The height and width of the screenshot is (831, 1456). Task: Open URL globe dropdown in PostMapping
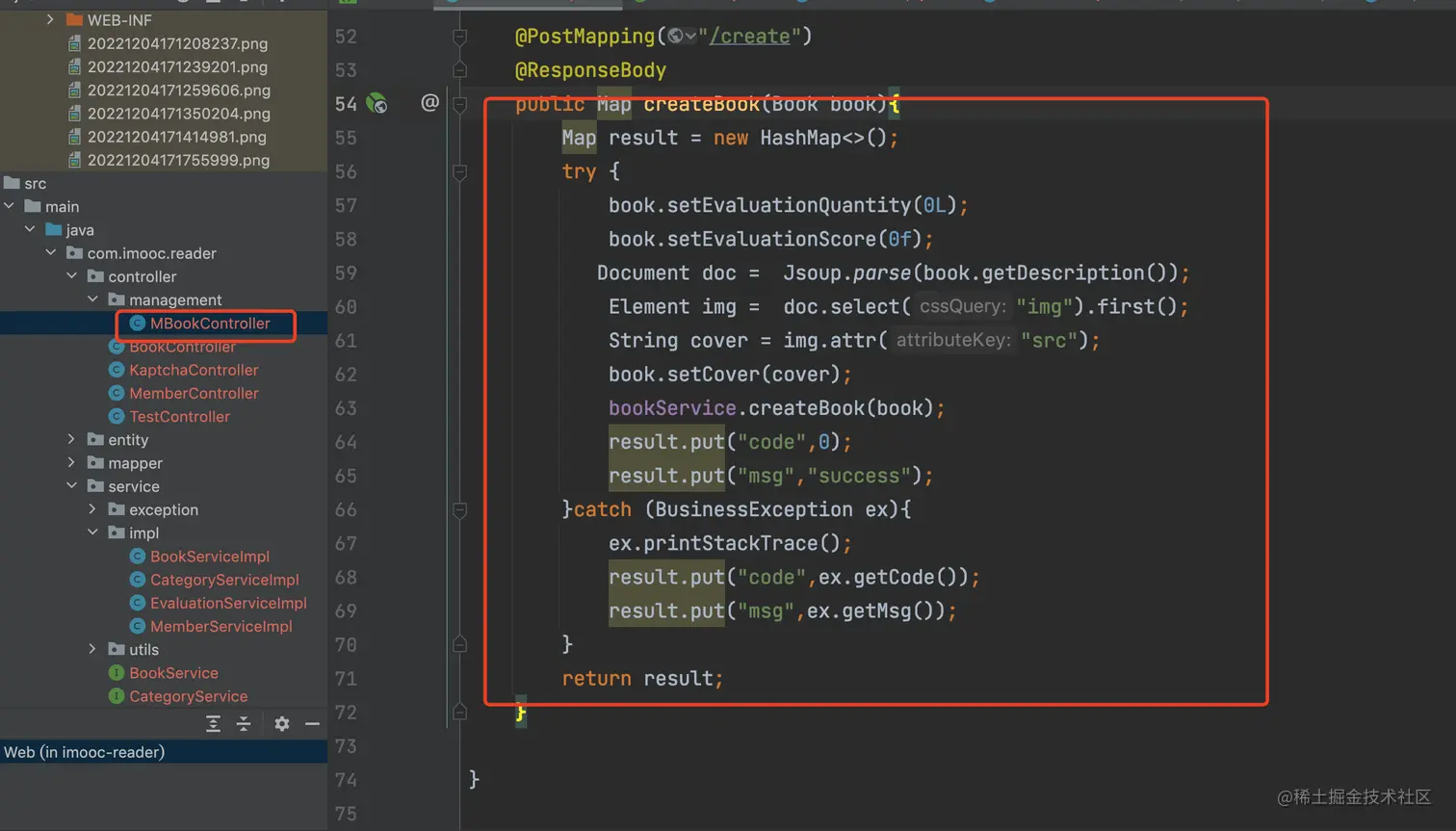coord(682,37)
